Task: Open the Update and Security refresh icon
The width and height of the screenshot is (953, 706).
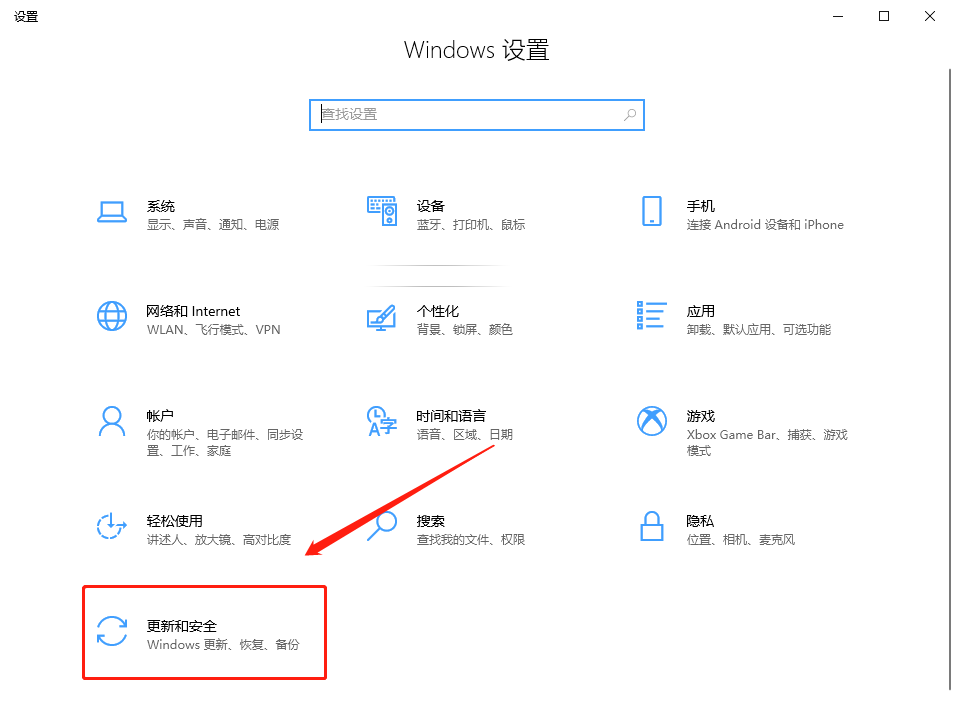Action: pyautogui.click(x=112, y=631)
